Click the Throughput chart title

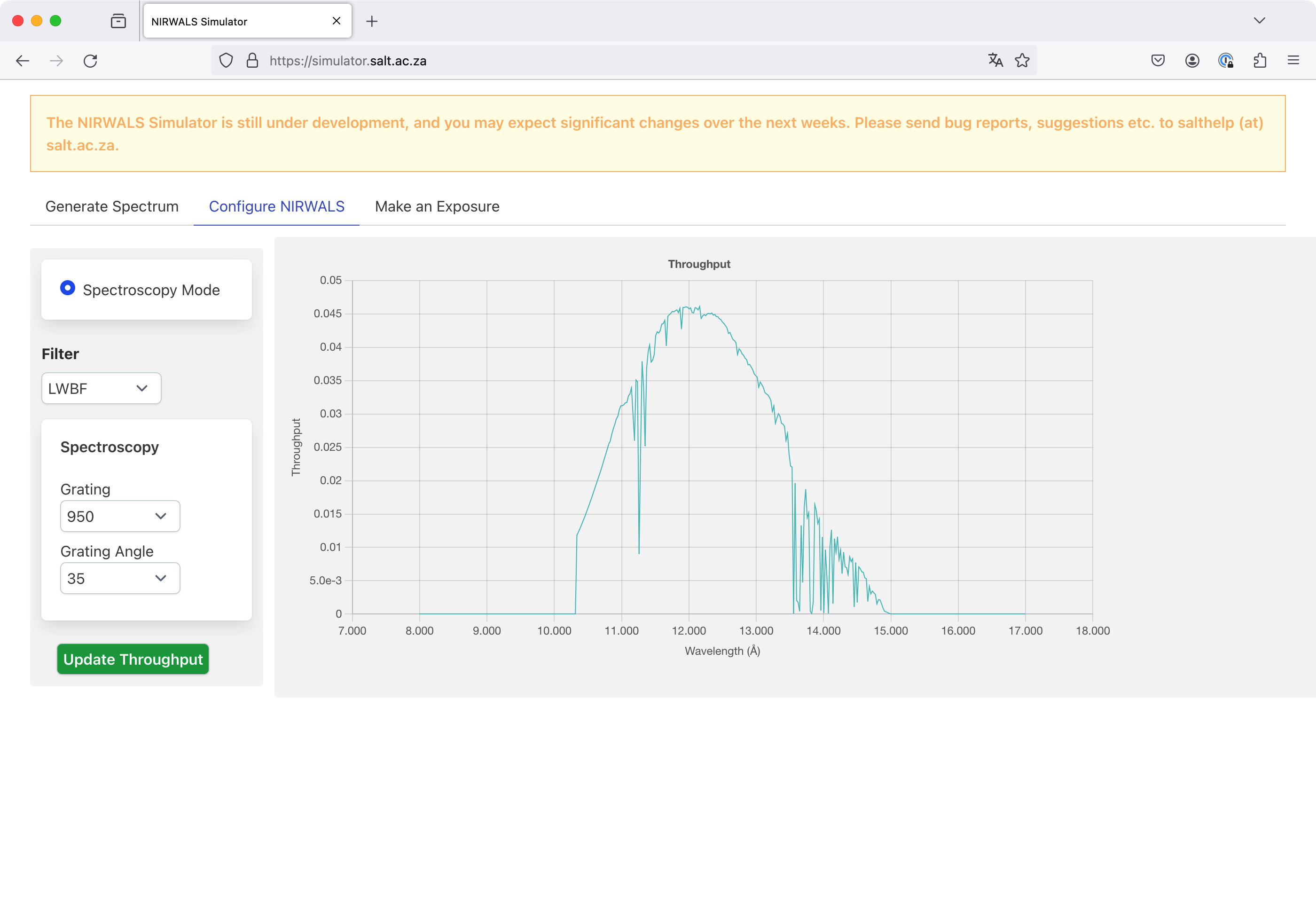coord(699,264)
